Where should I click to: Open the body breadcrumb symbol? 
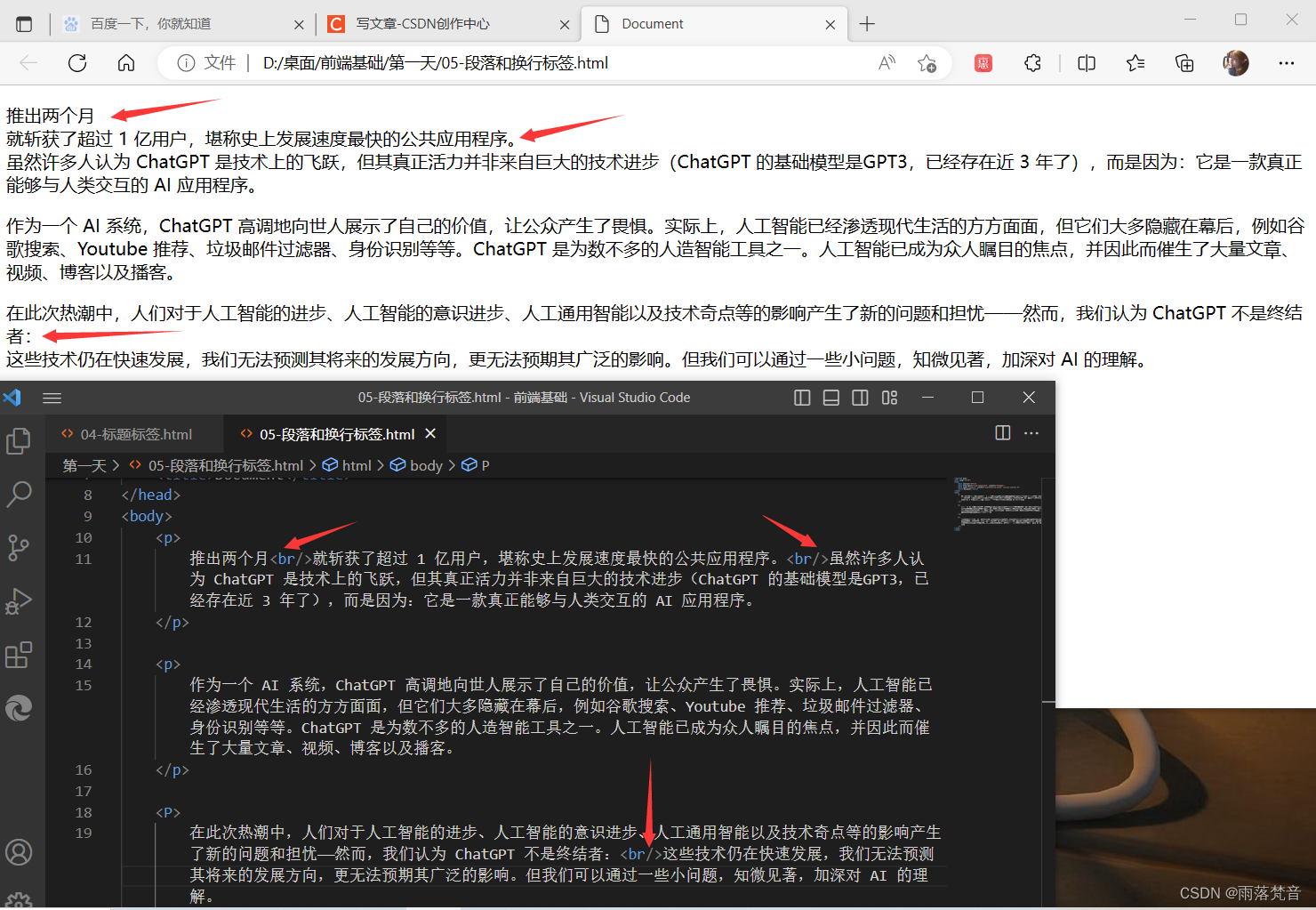point(416,465)
